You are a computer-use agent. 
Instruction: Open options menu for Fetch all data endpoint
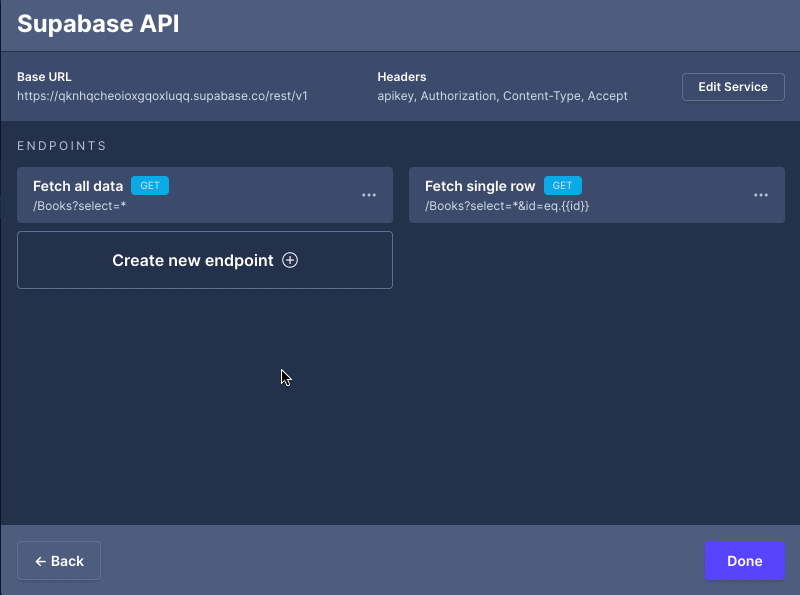click(368, 195)
